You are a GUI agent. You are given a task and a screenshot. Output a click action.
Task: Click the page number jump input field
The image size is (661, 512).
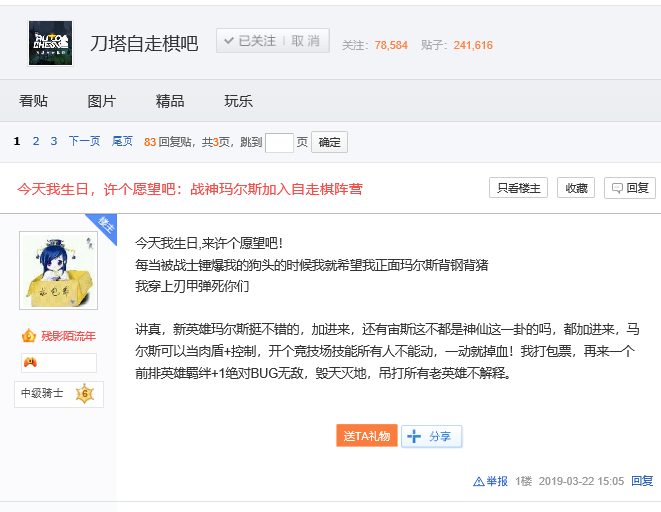(x=279, y=142)
